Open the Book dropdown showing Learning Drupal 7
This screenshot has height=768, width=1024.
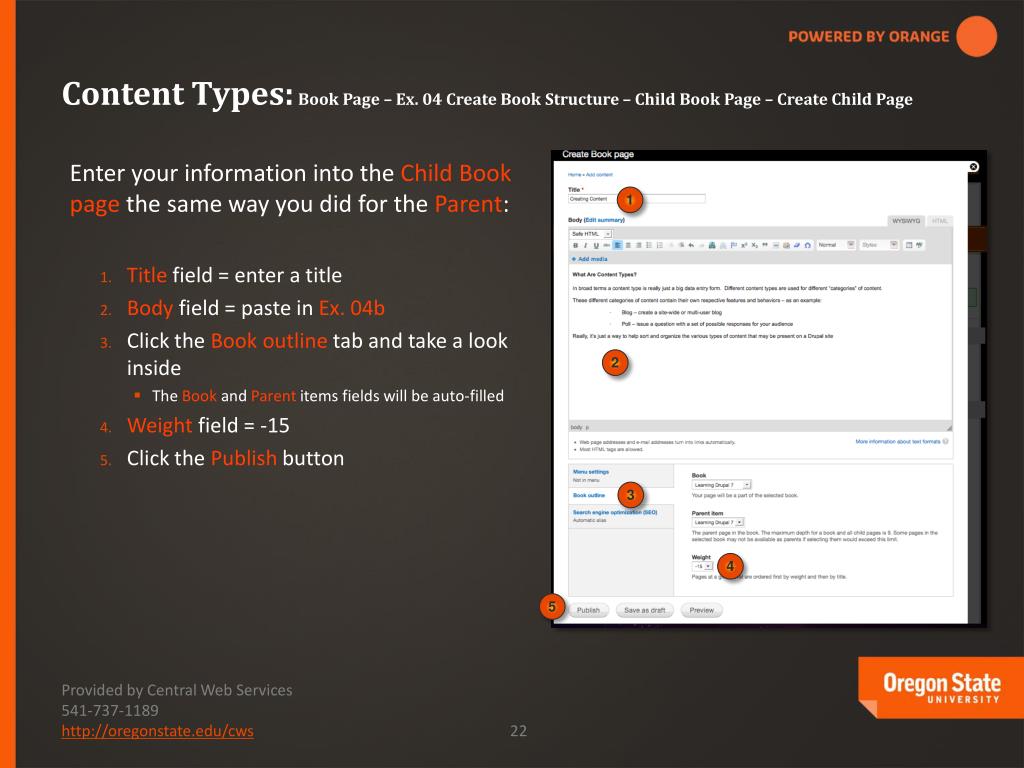click(721, 485)
